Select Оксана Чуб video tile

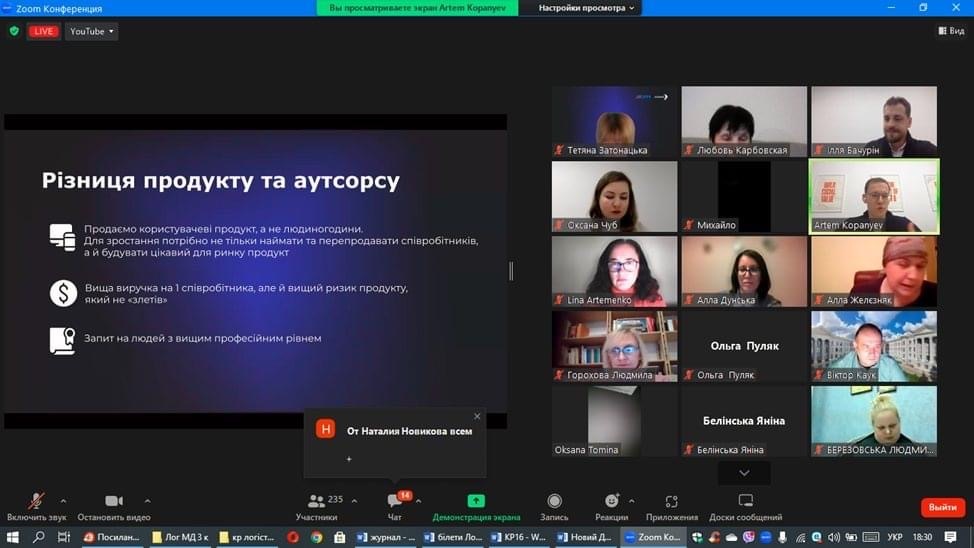click(614, 196)
